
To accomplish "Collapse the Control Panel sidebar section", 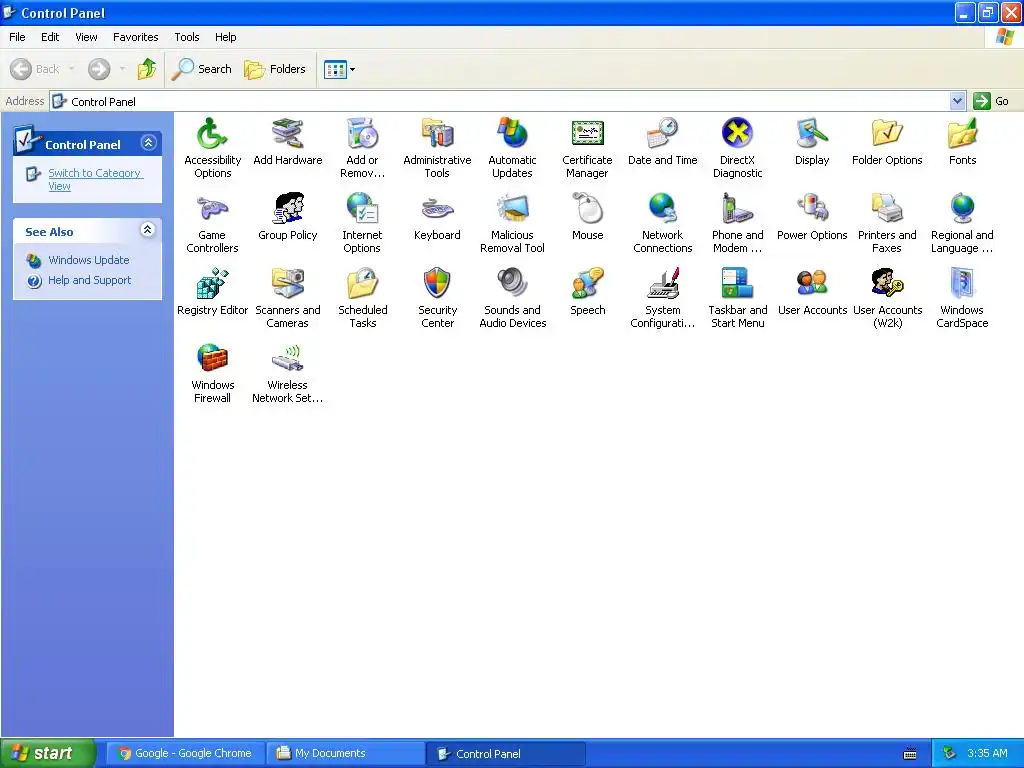I will 149,143.
